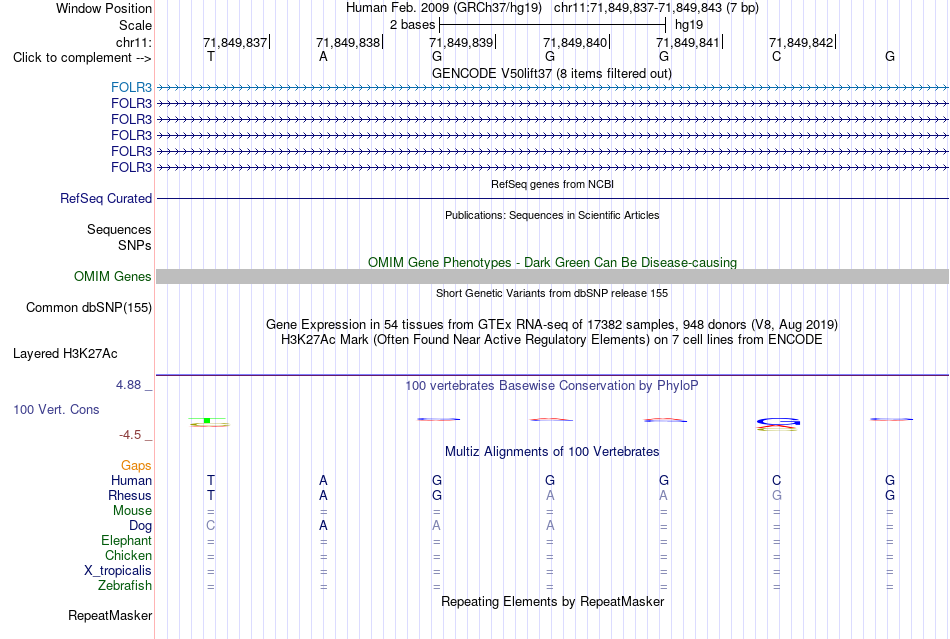The width and height of the screenshot is (950, 639).
Task: Click the Elephant species label
Action: click(126, 540)
